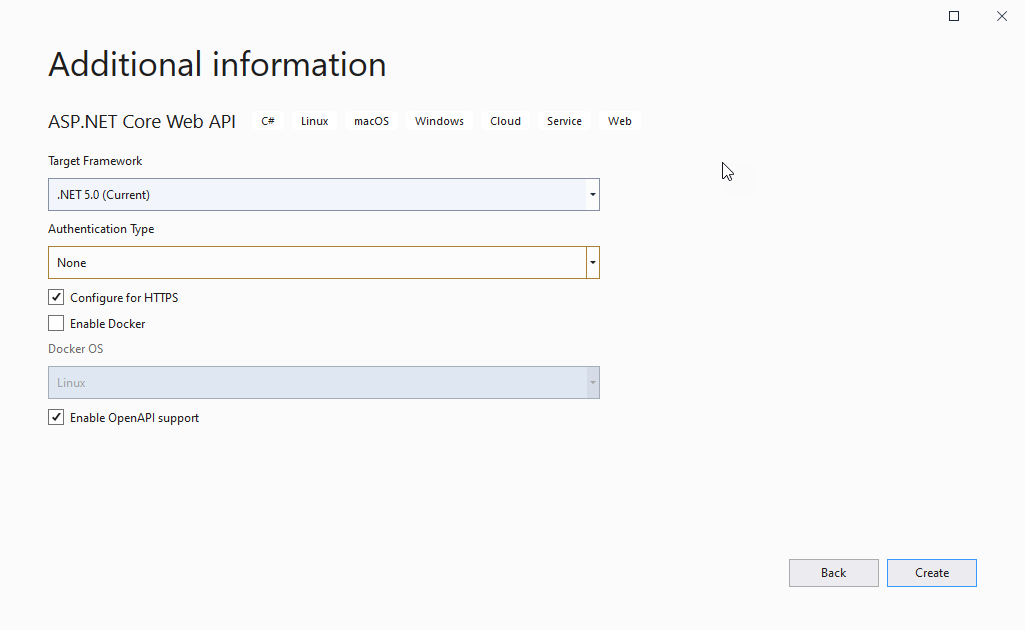Click the macOS tag
Screen dimensions: 1025x630
(371, 121)
